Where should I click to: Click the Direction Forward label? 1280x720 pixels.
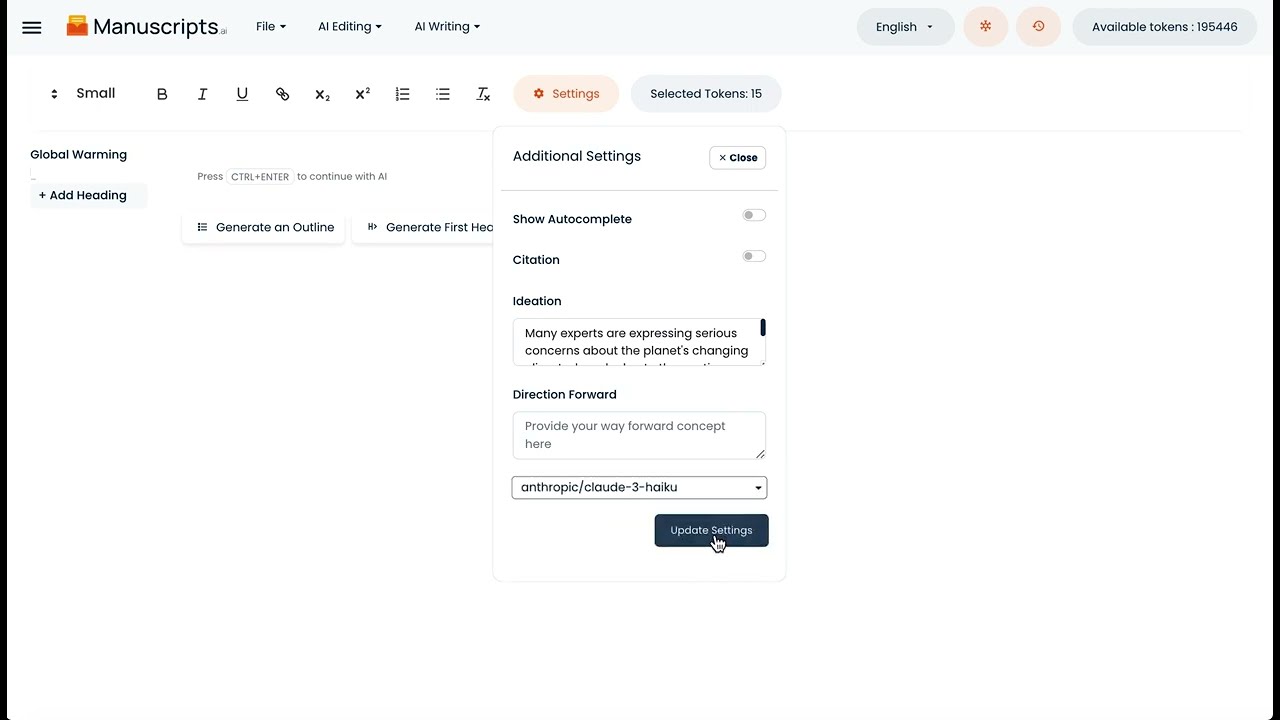point(565,394)
